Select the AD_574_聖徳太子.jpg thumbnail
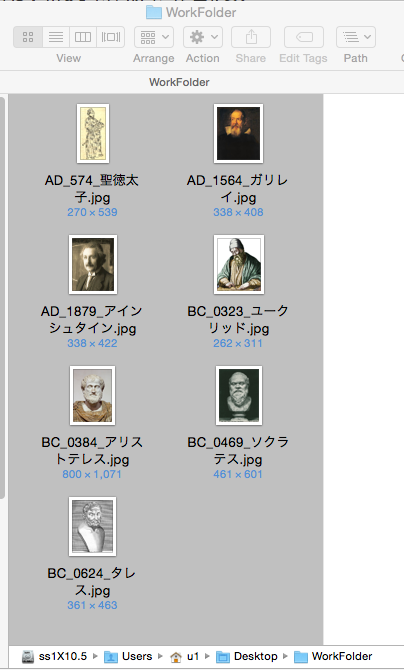Viewport: 404px width, 670px height. coord(93,134)
